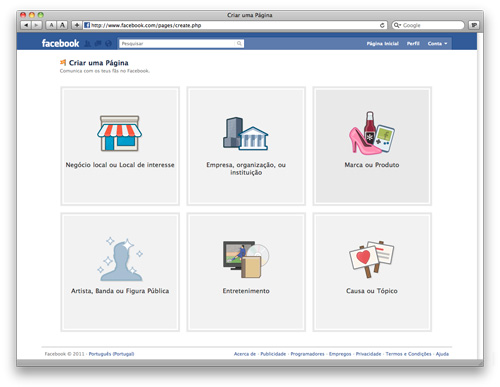Click the storefront icon for local business
The height and width of the screenshot is (387, 500).
[x=120, y=133]
